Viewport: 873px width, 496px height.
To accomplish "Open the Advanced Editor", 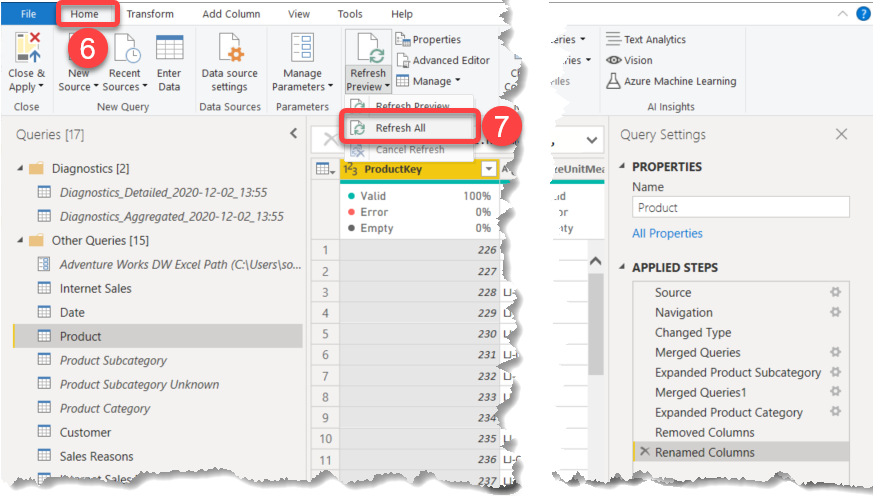I will point(443,60).
